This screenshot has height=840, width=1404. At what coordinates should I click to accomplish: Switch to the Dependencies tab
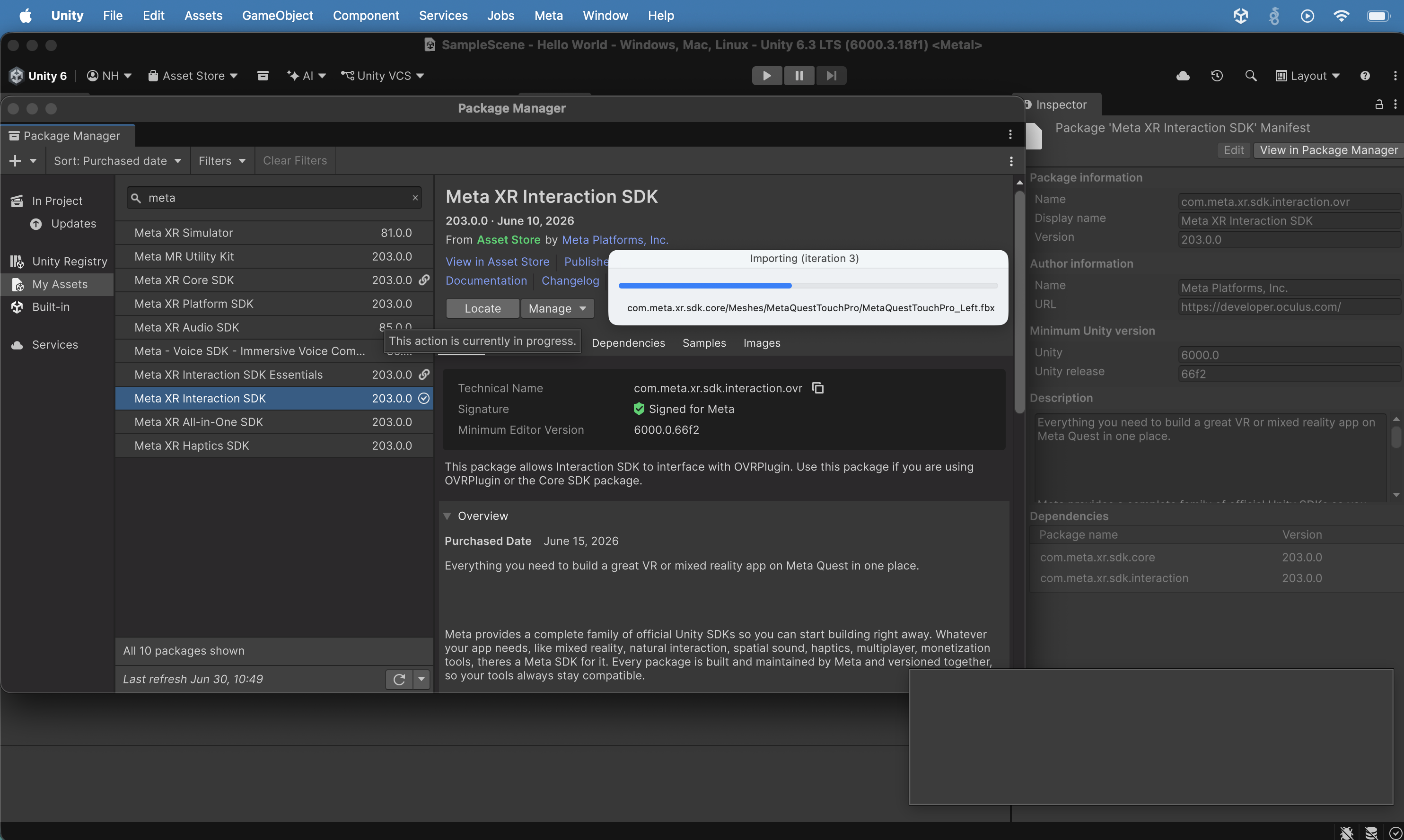628,343
